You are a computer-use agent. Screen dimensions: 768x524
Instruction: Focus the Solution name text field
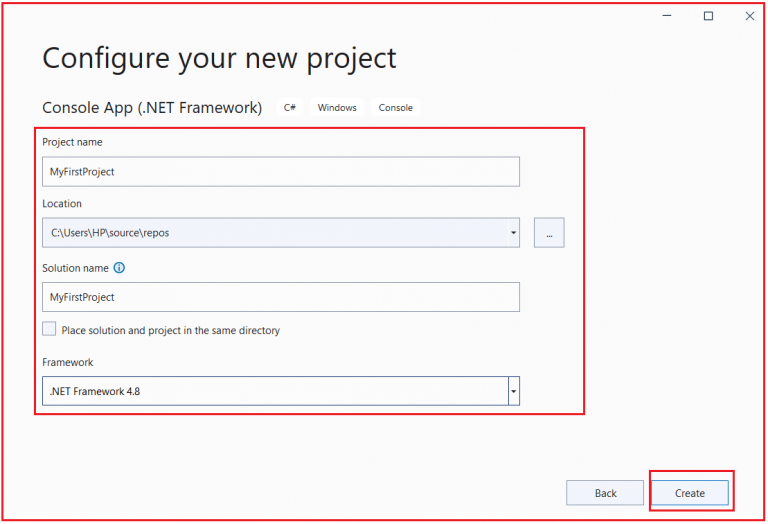coord(281,297)
